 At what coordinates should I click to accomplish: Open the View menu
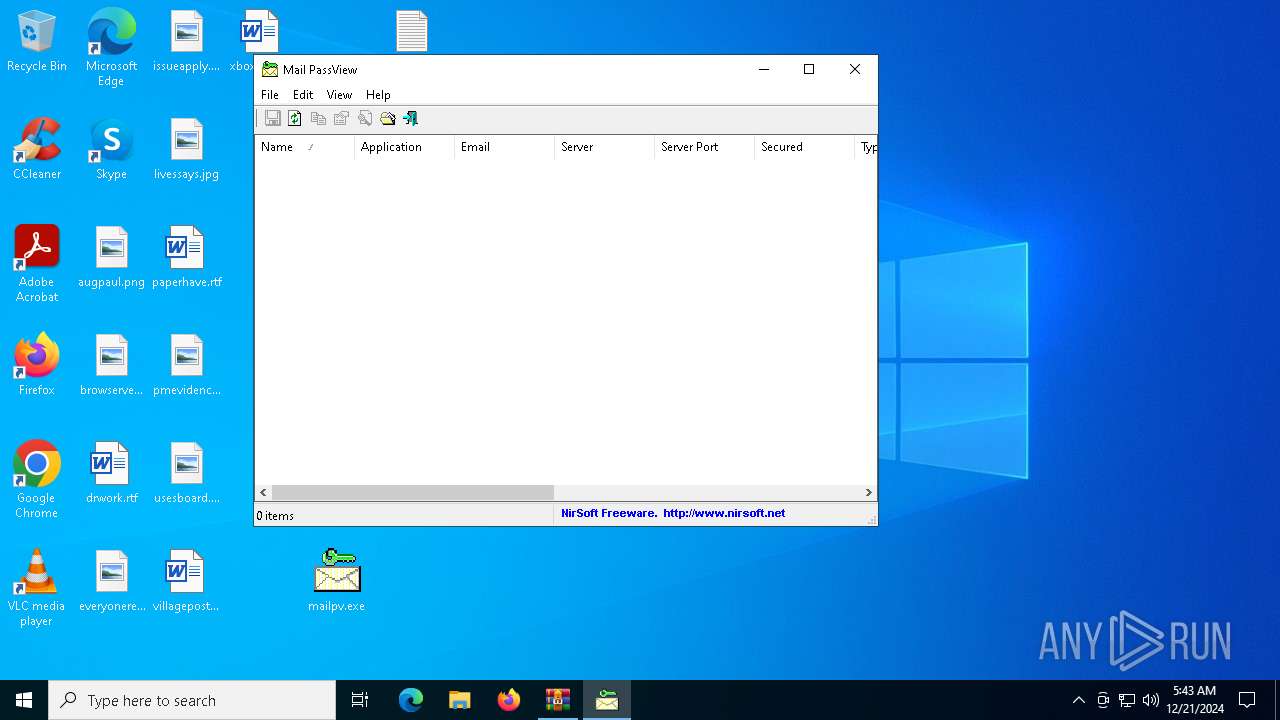pos(339,95)
